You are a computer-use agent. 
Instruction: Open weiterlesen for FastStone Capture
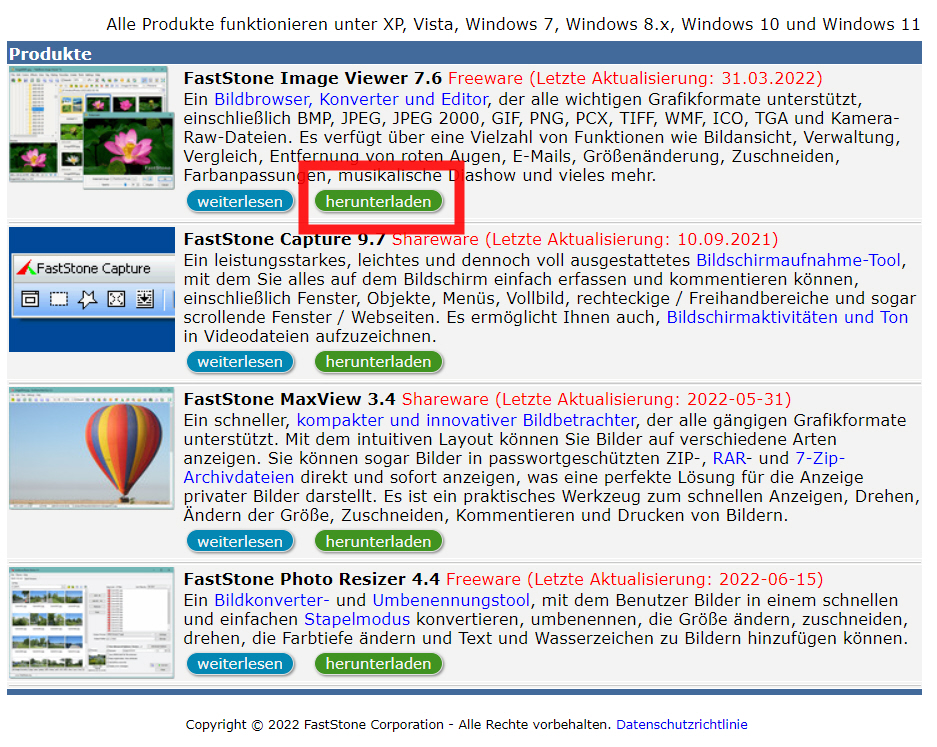click(x=240, y=362)
